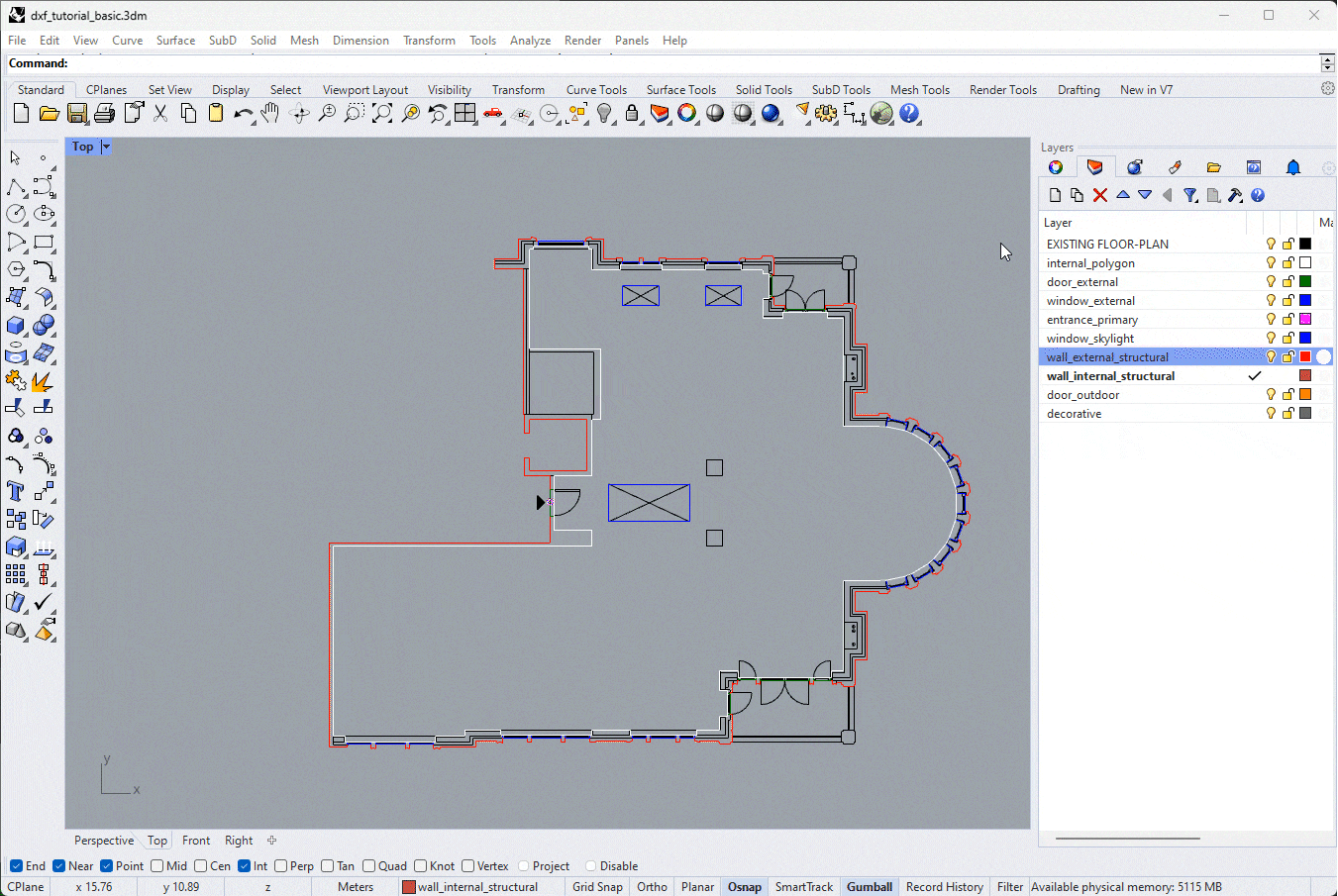Lock the window_skylight layer
Image resolution: width=1338 pixels, height=896 pixels.
point(1287,339)
